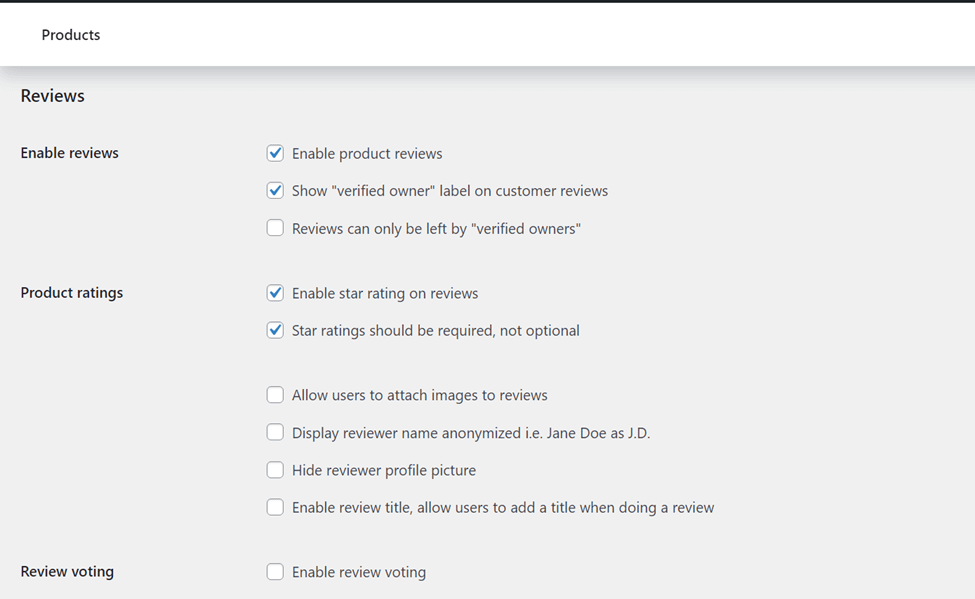This screenshot has width=975, height=599.
Task: Turn on Enable review voting
Action: coord(275,571)
